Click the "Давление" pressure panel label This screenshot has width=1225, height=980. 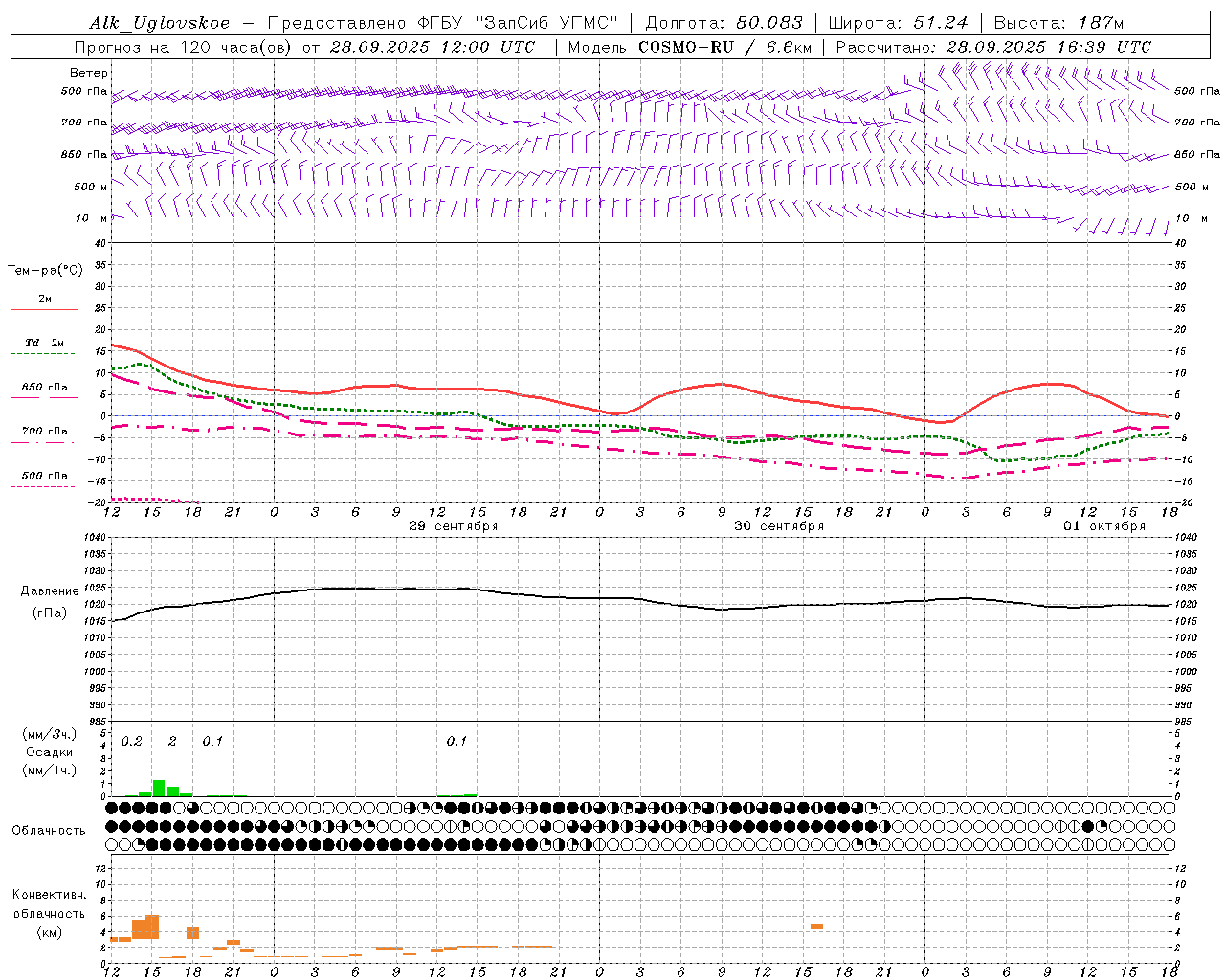click(x=50, y=591)
